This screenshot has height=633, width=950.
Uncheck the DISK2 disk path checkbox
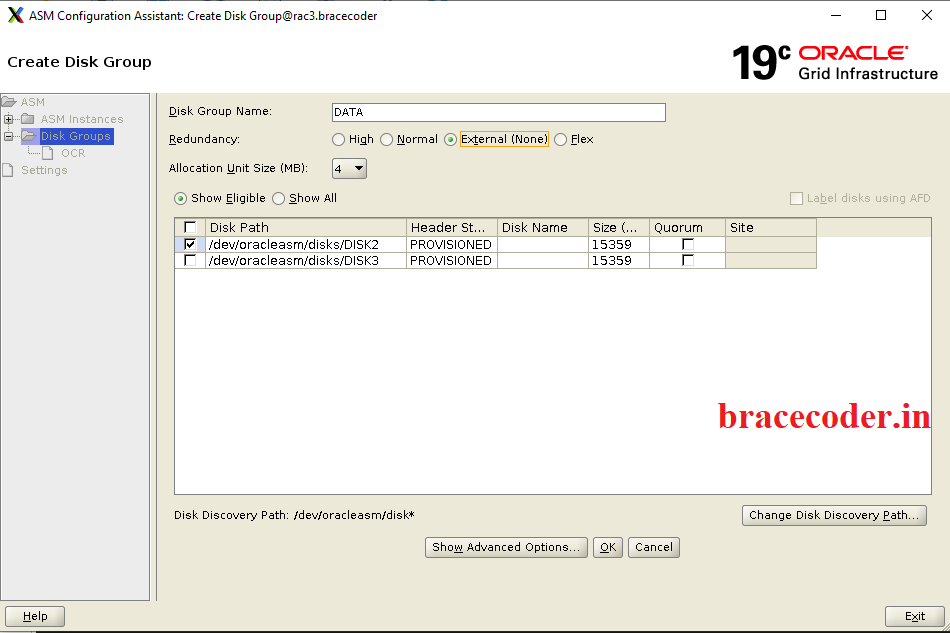[x=190, y=244]
